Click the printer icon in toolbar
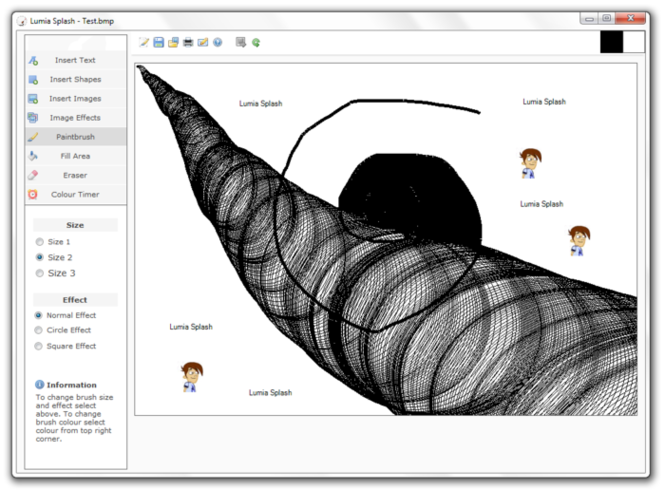 (188, 43)
